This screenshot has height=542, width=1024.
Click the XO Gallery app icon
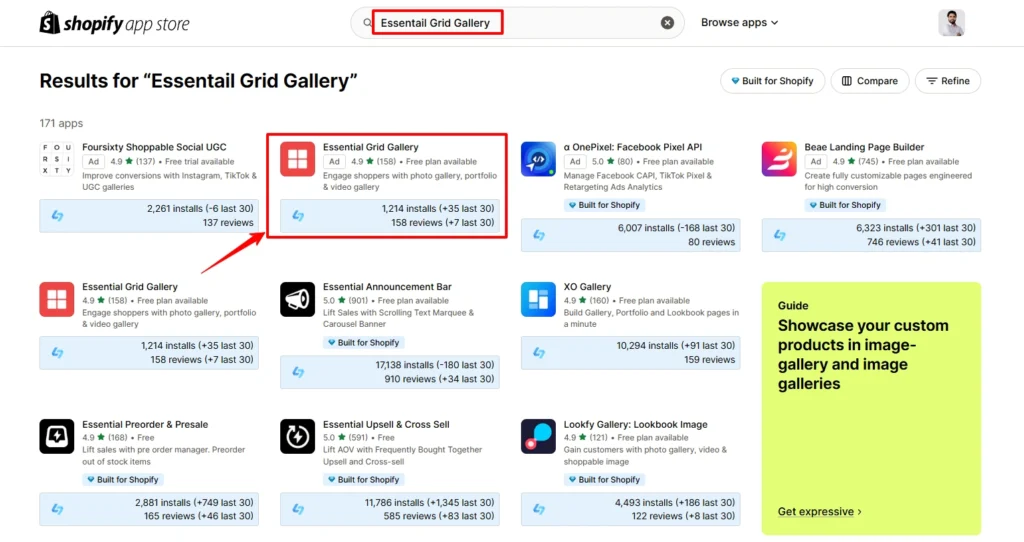pos(538,299)
